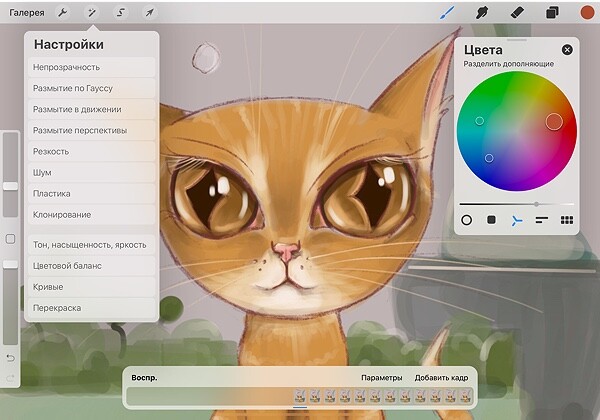Open Цветовой баланс
Screen dimensions: 600x420
(91, 266)
